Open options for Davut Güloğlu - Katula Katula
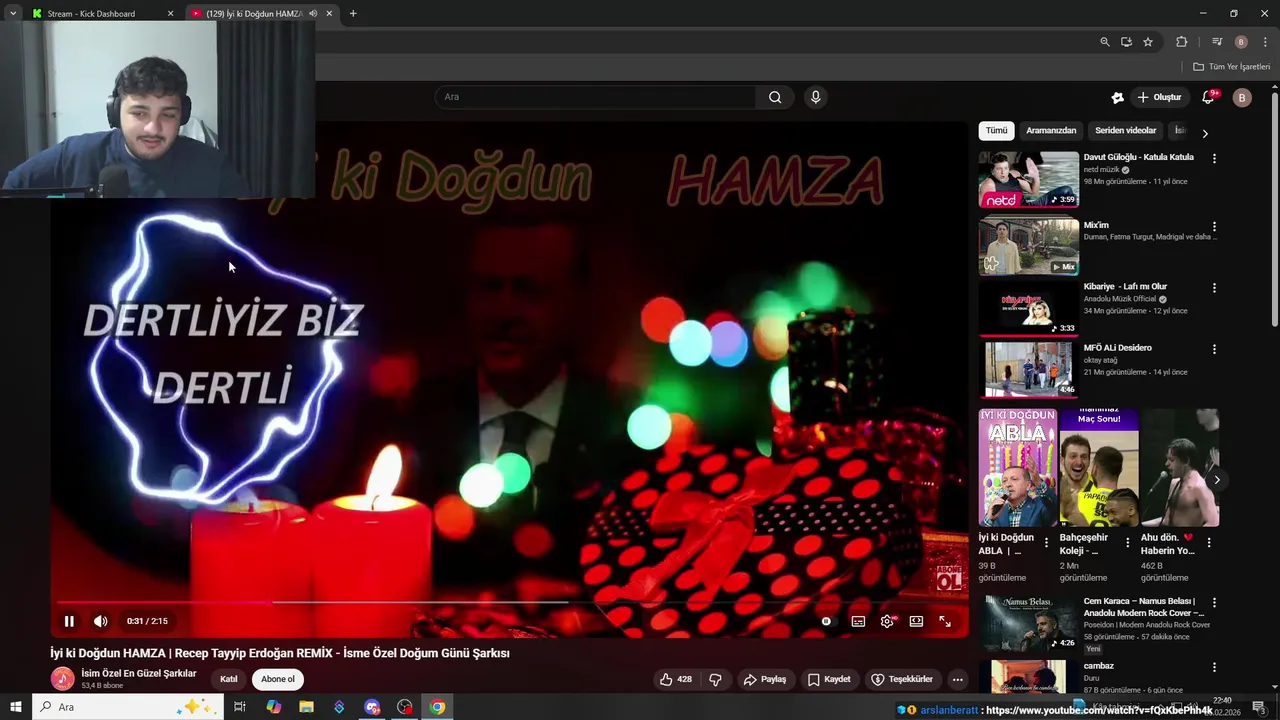 [1214, 158]
